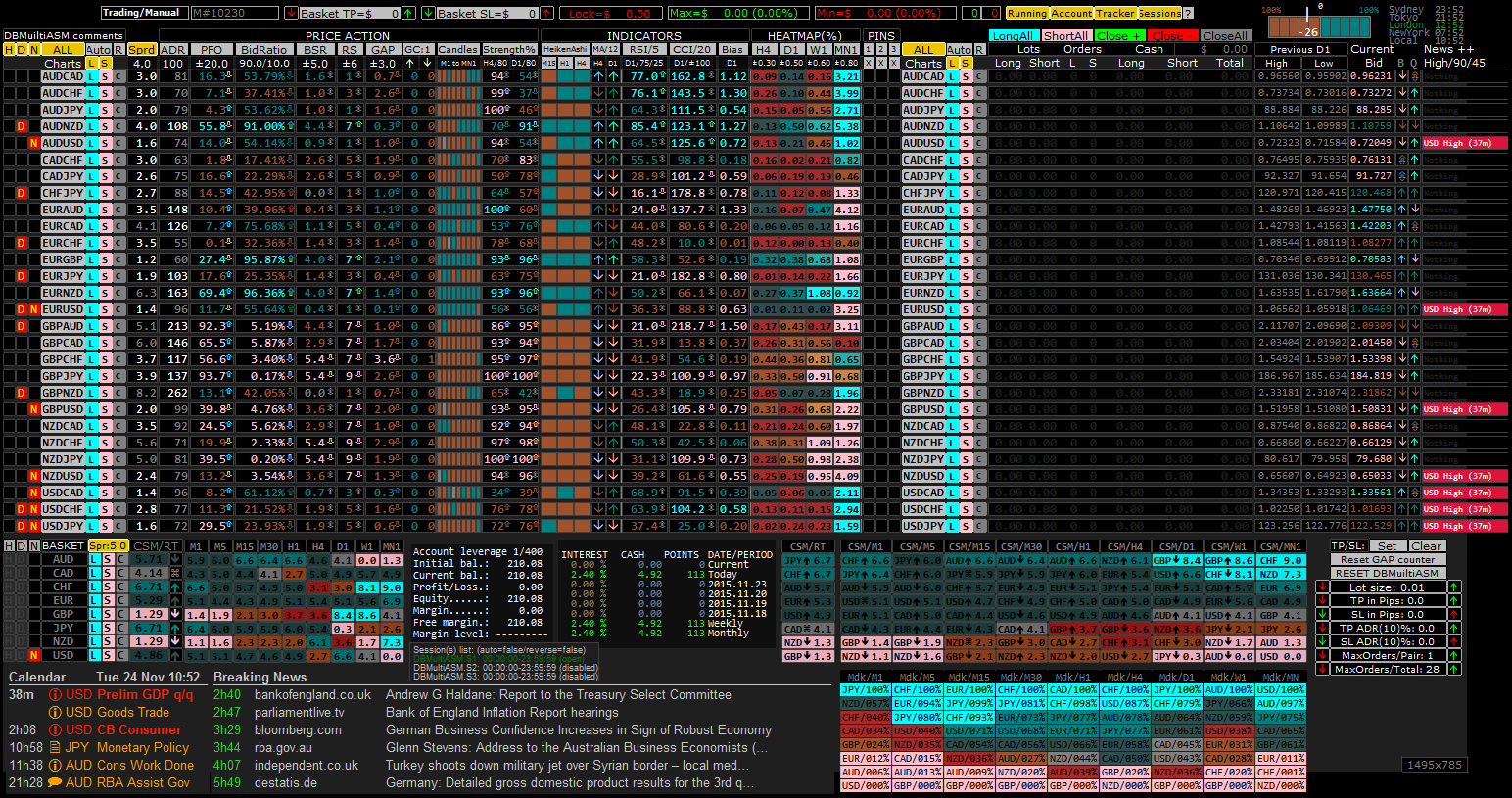Click RESET DBMultiASM button

[1388, 573]
